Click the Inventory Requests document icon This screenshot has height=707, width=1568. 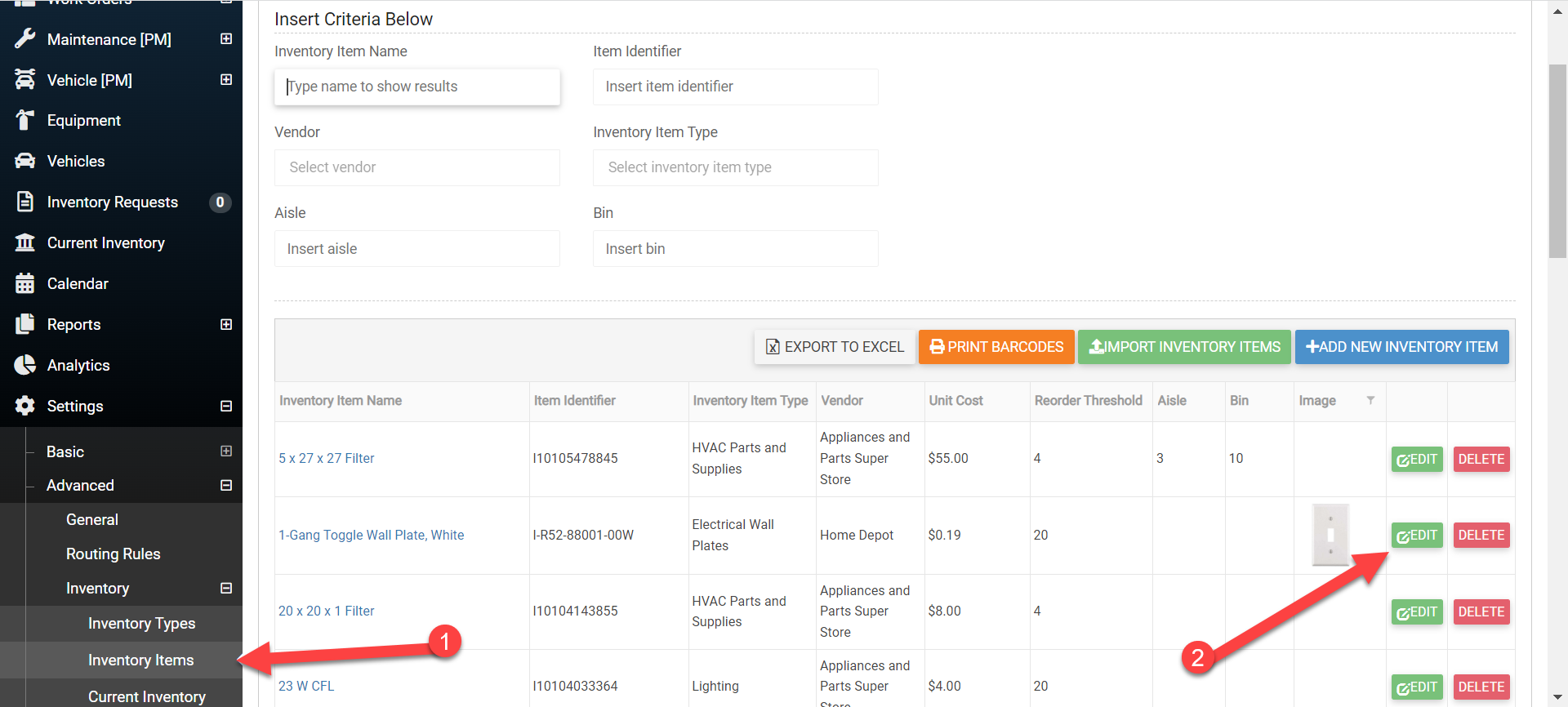[x=25, y=202]
